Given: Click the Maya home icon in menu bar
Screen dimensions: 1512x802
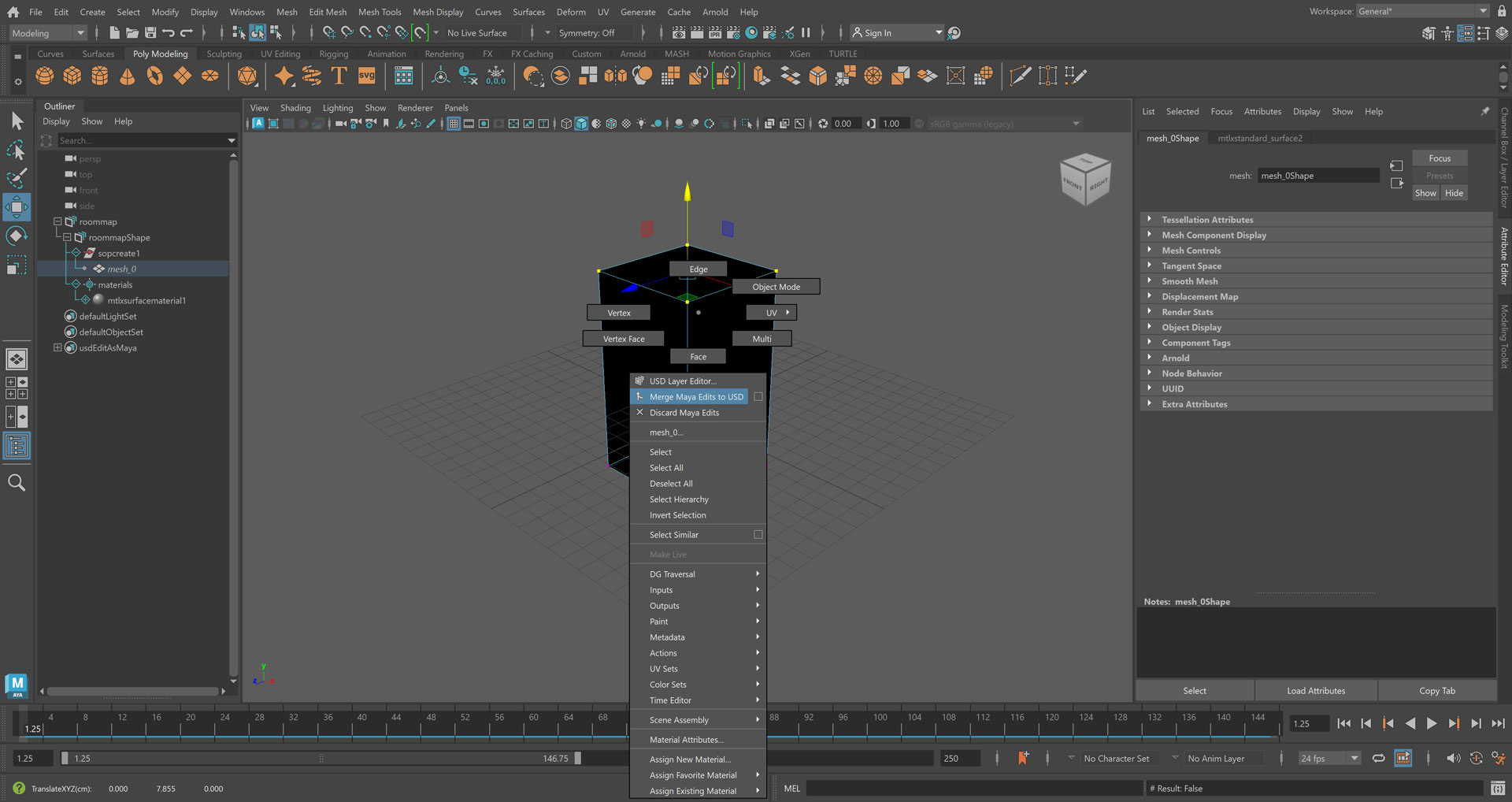Looking at the screenshot, I should (x=13, y=12).
